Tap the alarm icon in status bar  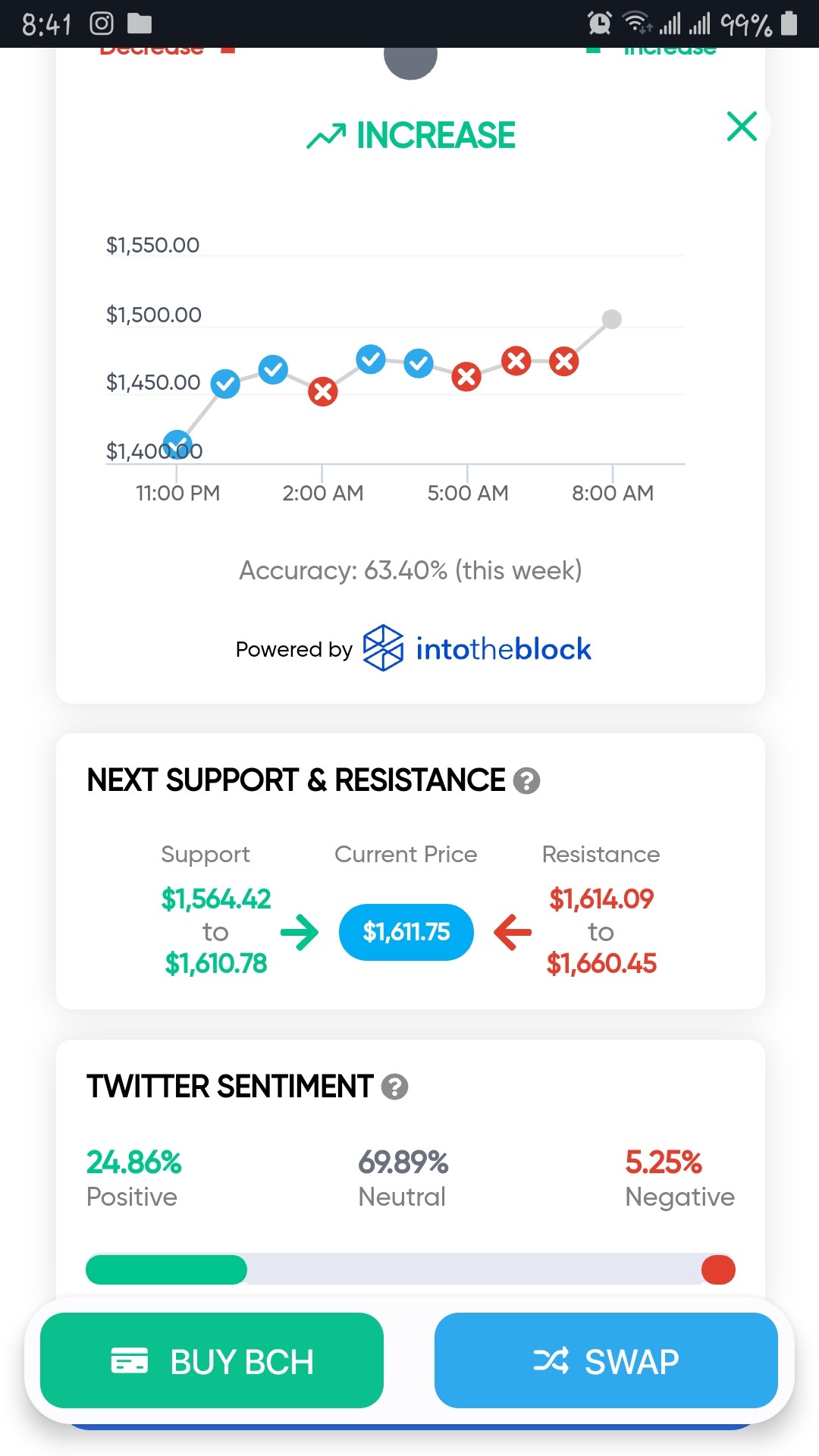(x=599, y=24)
